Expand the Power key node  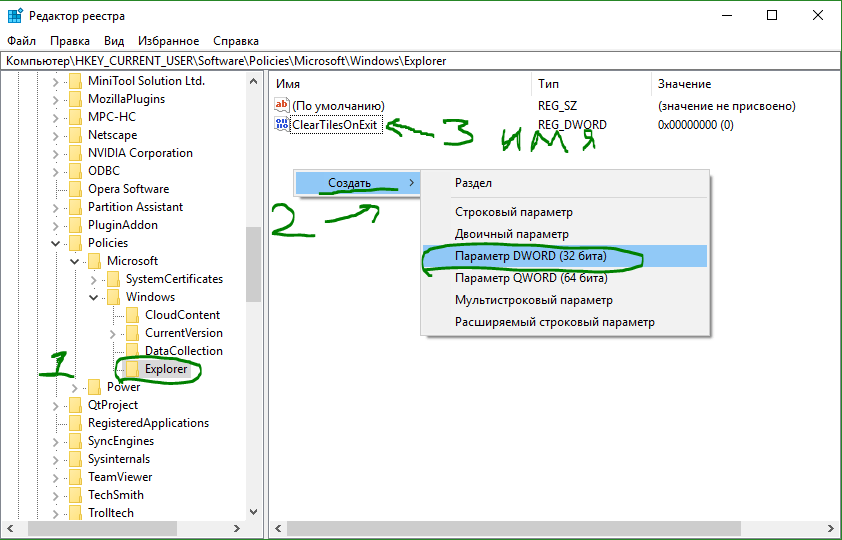pyautogui.click(x=75, y=387)
